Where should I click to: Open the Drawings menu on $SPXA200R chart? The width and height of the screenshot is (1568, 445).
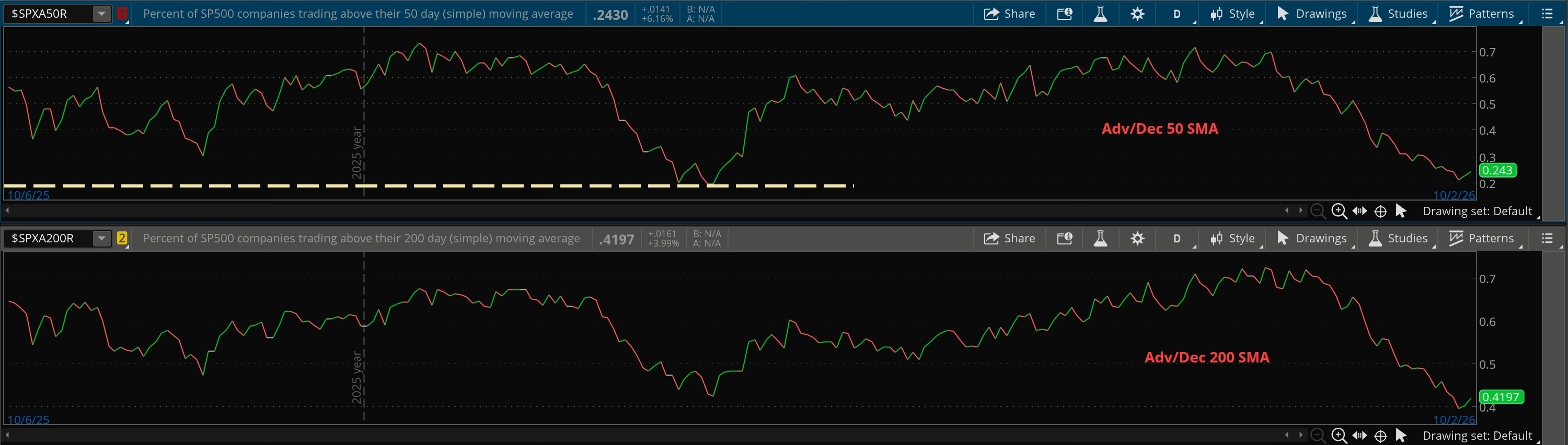click(x=1312, y=238)
